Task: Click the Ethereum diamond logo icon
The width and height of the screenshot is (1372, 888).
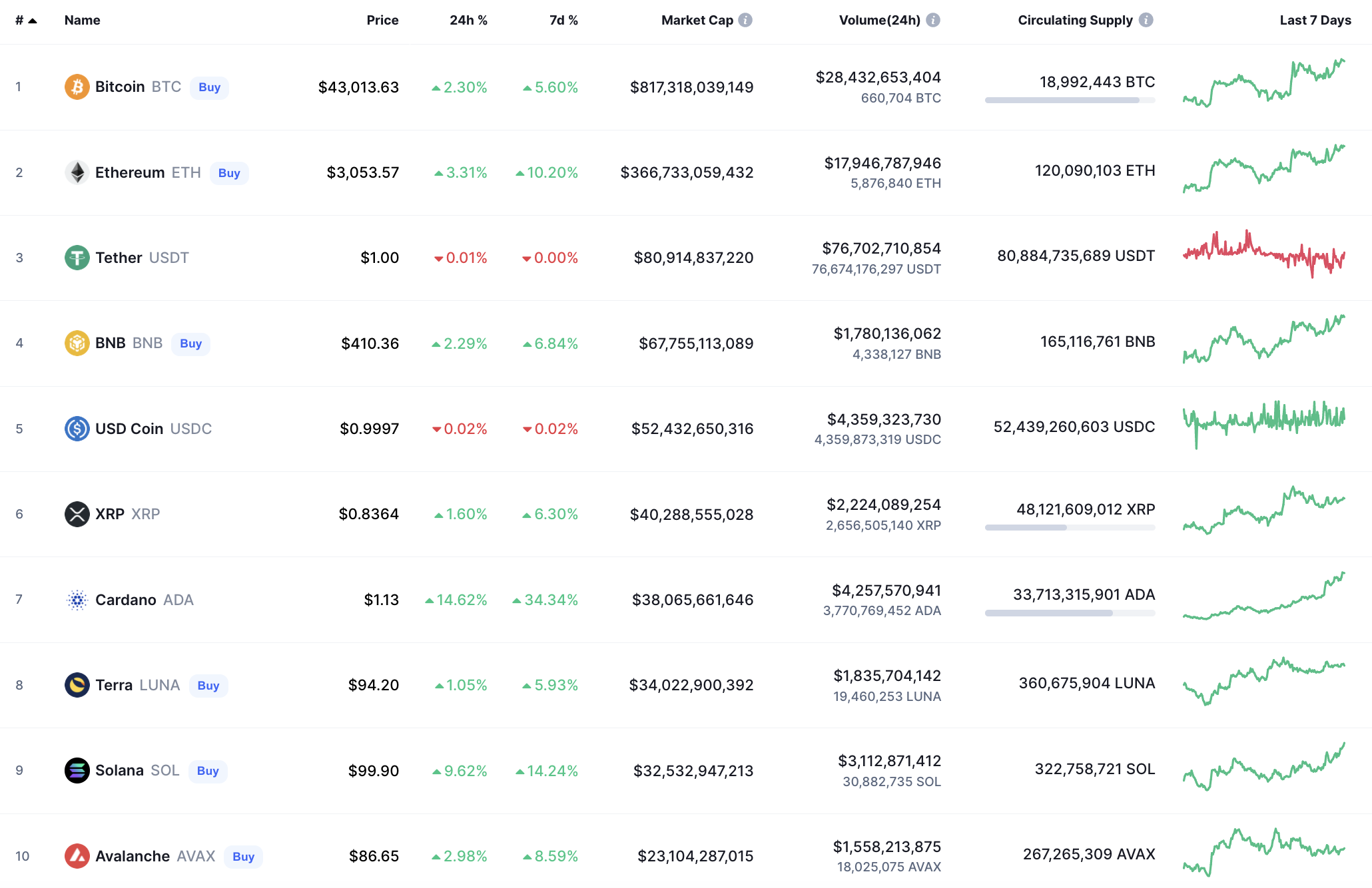Action: pyautogui.click(x=77, y=172)
